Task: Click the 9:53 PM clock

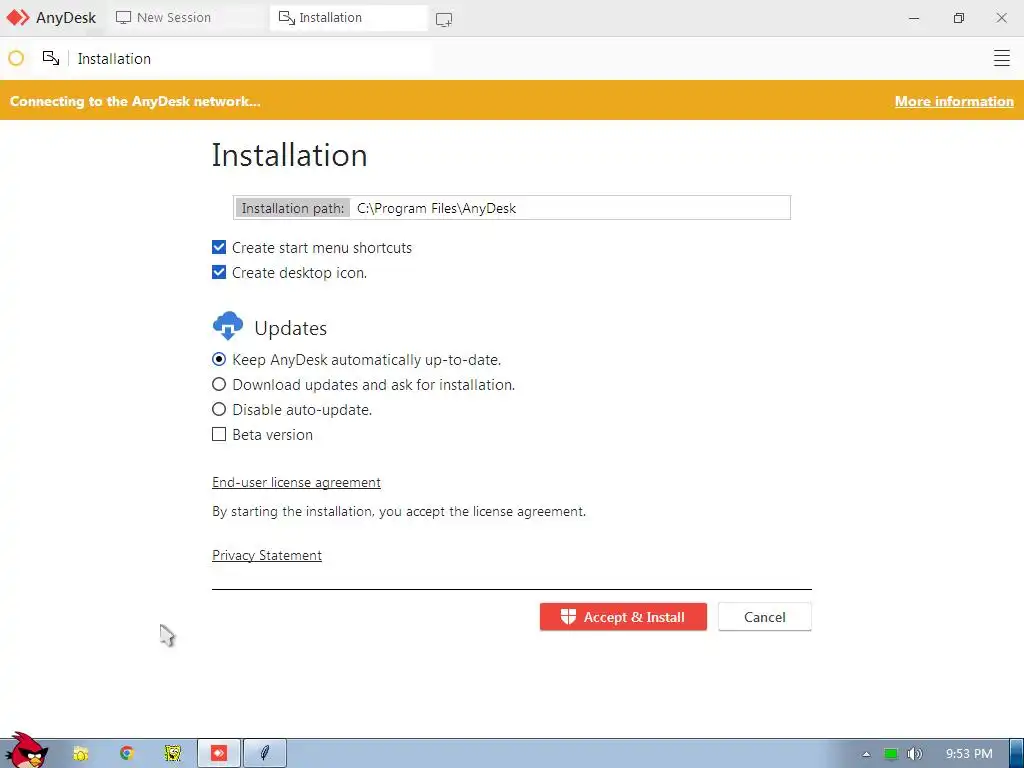Action: (x=969, y=754)
